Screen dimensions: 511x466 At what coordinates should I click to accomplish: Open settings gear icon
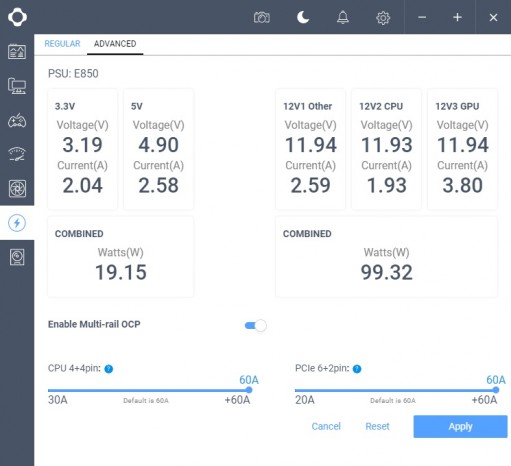click(383, 18)
